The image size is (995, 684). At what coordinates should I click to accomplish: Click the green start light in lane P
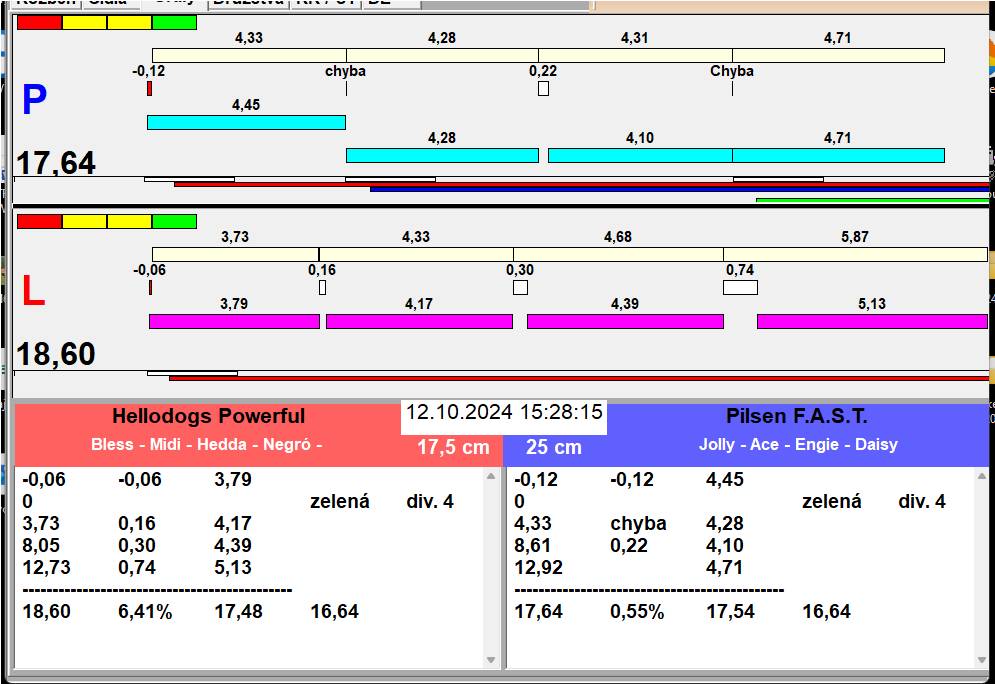coord(175,23)
